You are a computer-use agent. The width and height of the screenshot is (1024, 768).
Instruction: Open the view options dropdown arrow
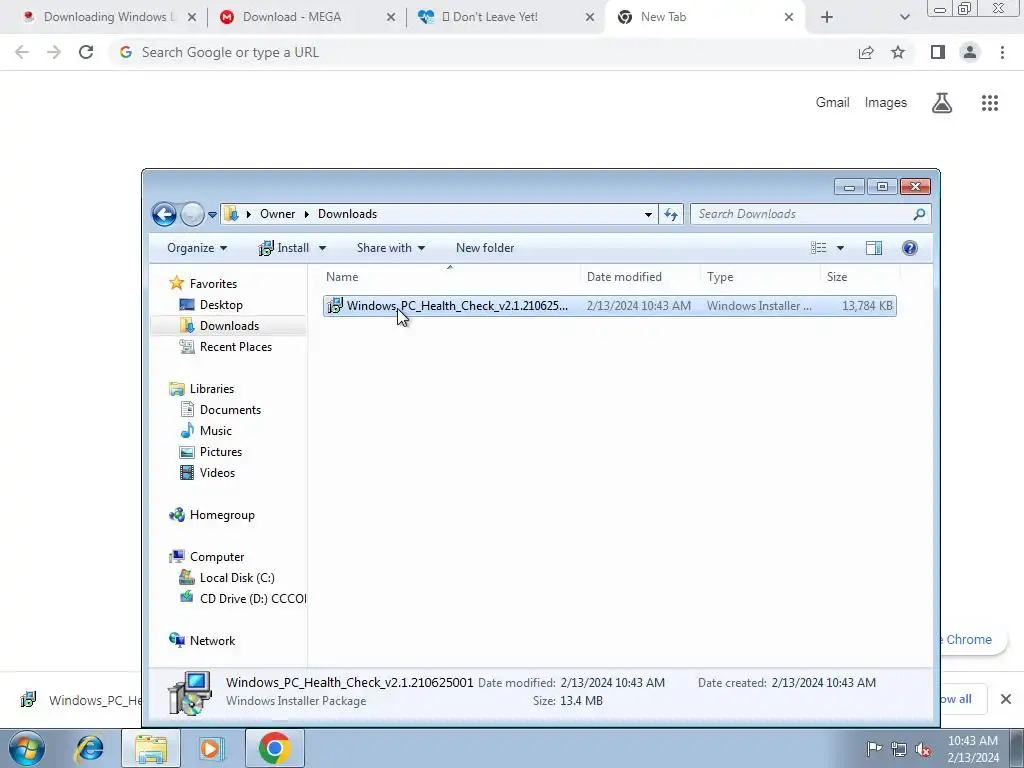coord(840,248)
